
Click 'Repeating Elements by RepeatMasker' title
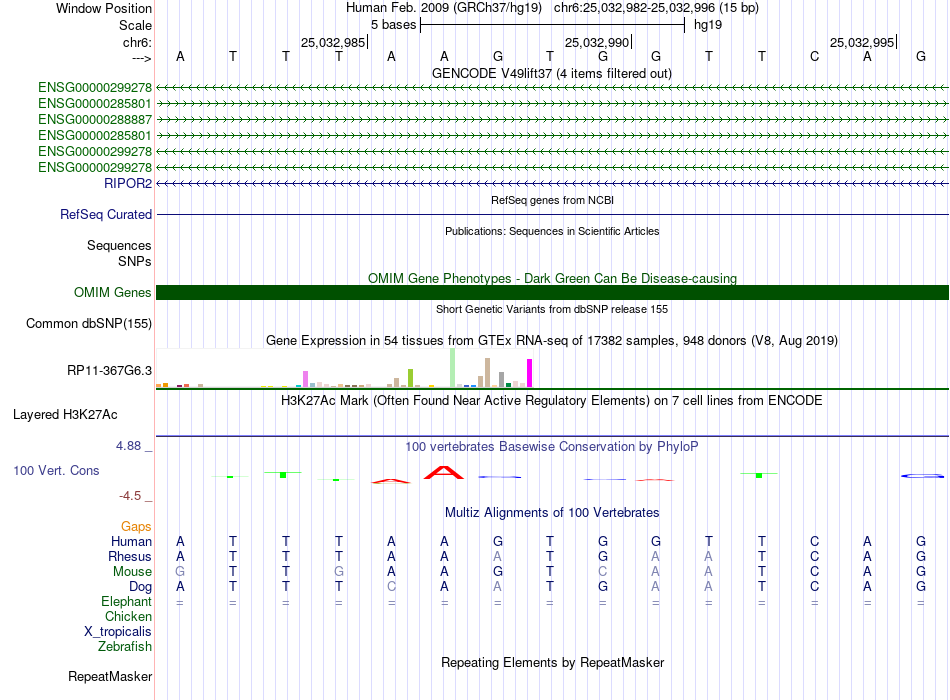click(x=553, y=662)
